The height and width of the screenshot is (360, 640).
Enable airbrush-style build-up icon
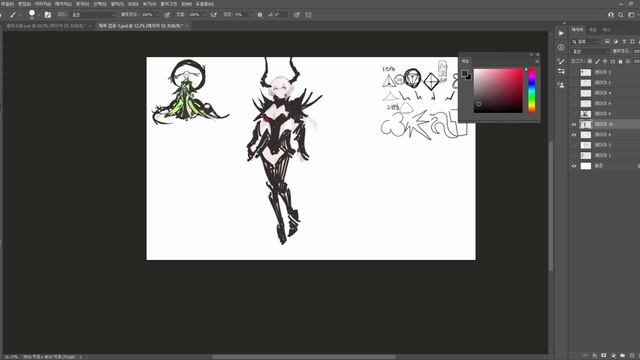pos(213,15)
